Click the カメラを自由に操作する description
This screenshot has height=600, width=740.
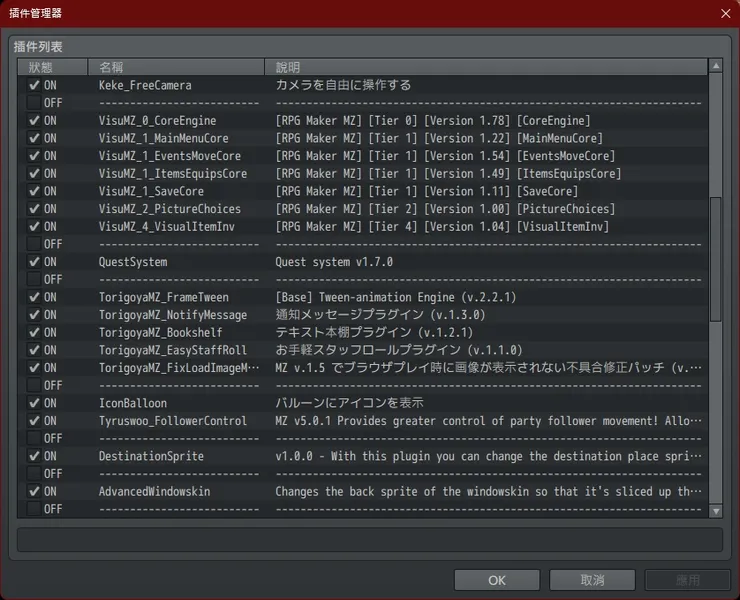coord(343,85)
